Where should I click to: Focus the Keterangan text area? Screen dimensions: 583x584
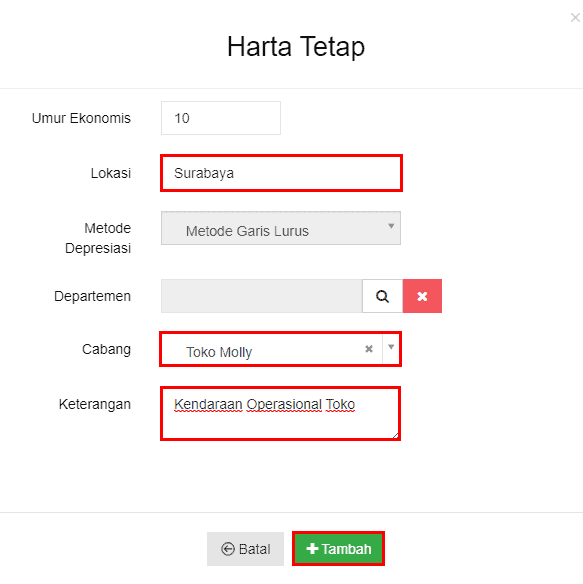(281, 413)
